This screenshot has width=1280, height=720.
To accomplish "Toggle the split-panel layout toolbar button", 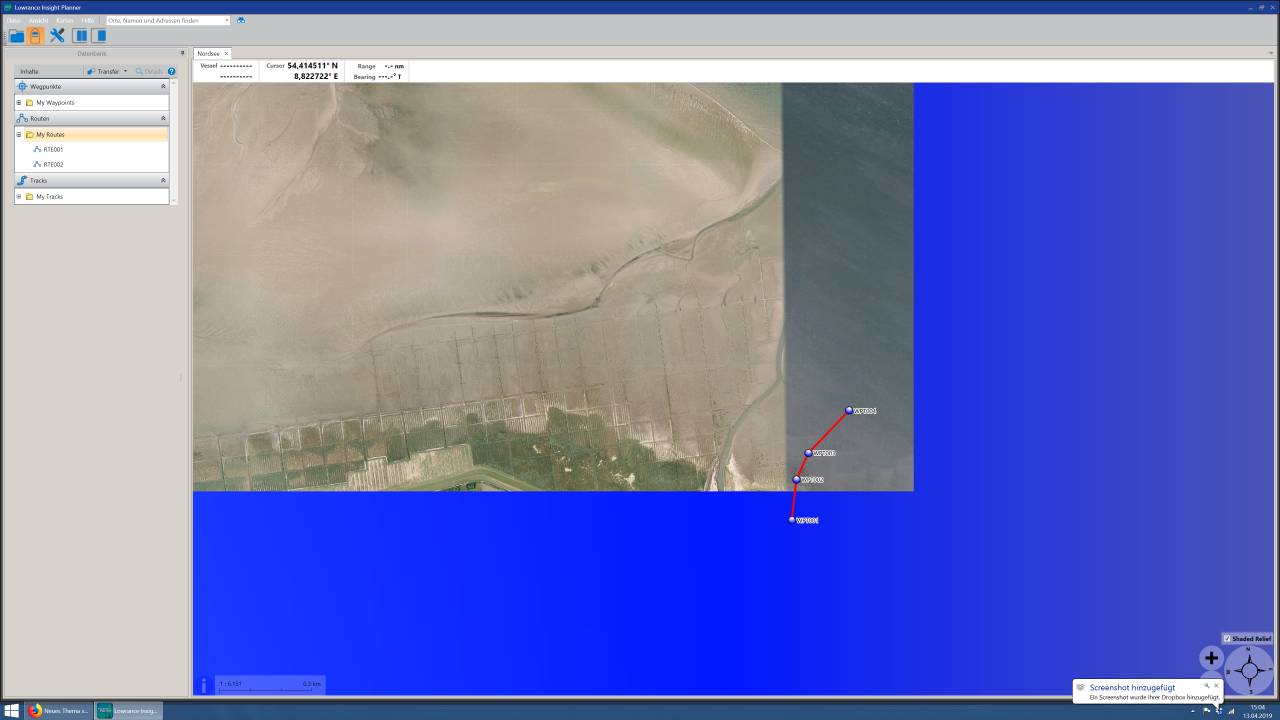I will (x=80, y=36).
